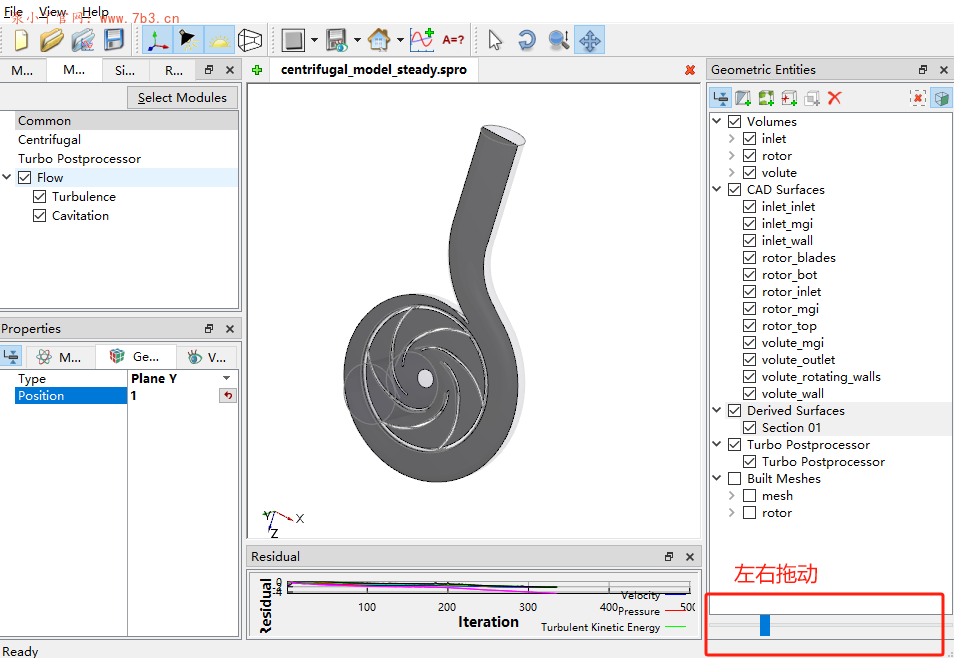Collapse the CAD Surfaces tree group
Image resolution: width=954 pixels, height=658 pixels.
tap(717, 190)
